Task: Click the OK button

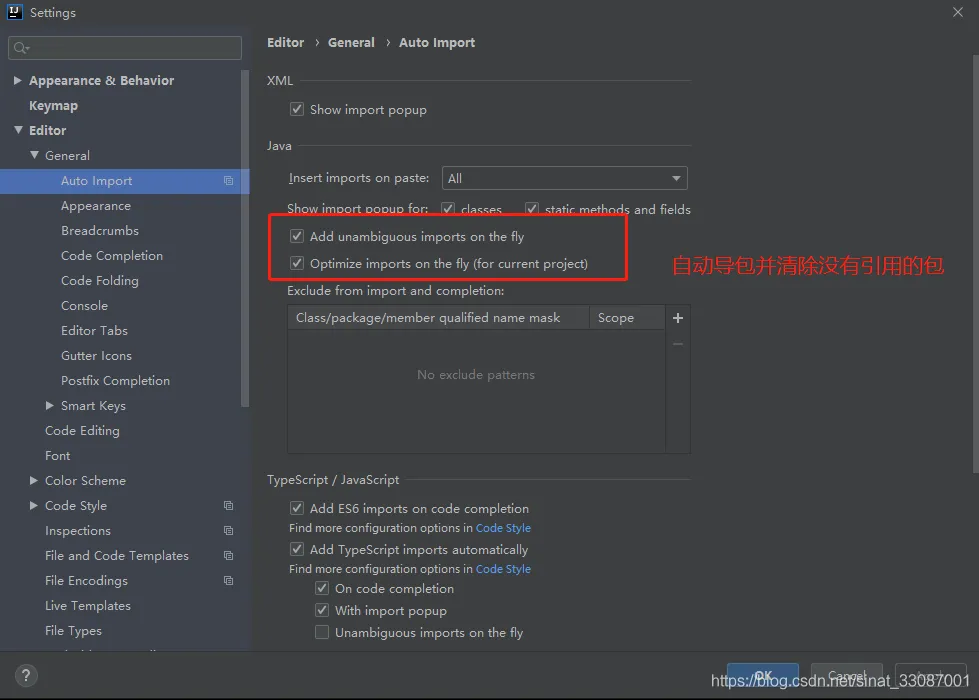Action: (762, 676)
